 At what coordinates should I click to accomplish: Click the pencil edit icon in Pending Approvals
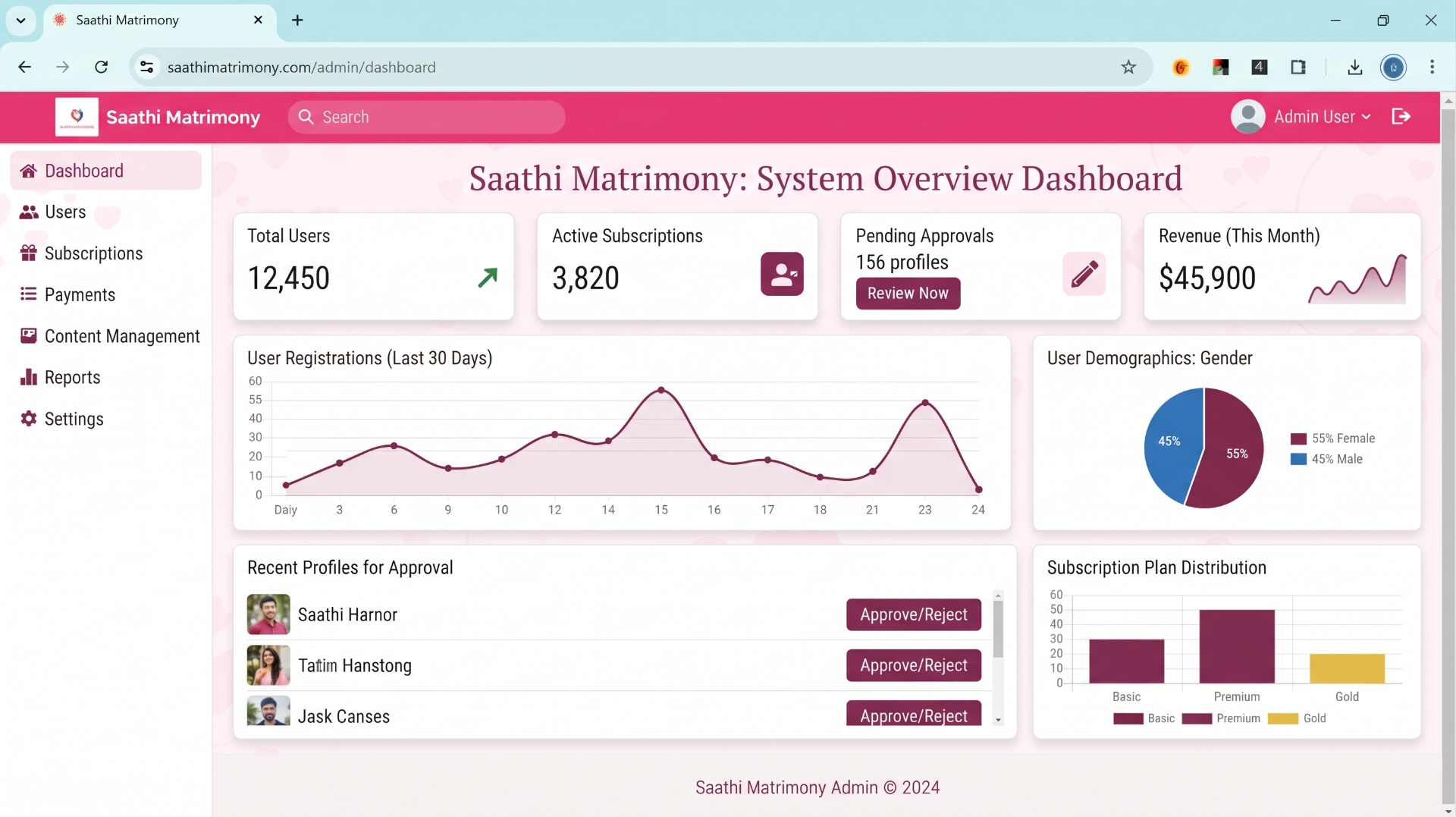1084,274
